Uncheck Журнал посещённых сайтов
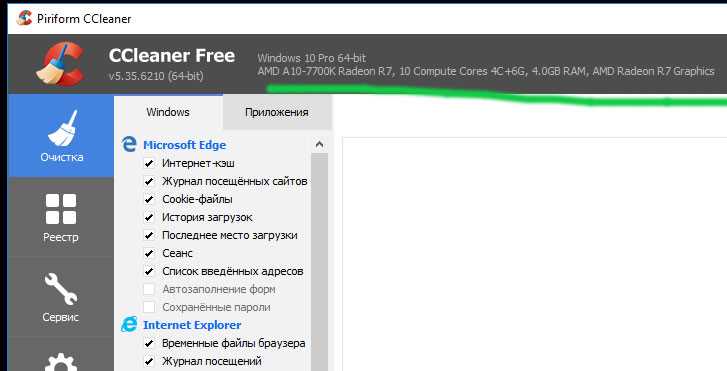 149,181
